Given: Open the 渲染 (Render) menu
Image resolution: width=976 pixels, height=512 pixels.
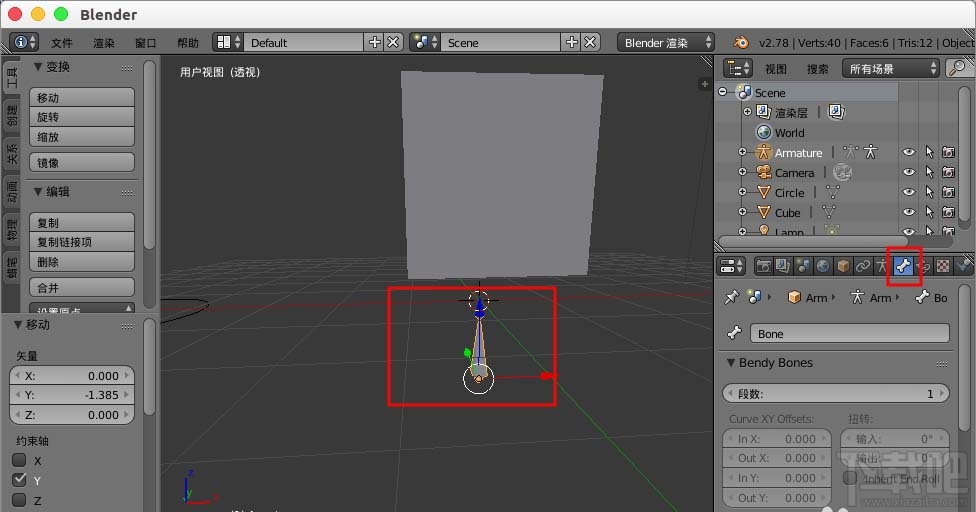Looking at the screenshot, I should pyautogui.click(x=104, y=43).
